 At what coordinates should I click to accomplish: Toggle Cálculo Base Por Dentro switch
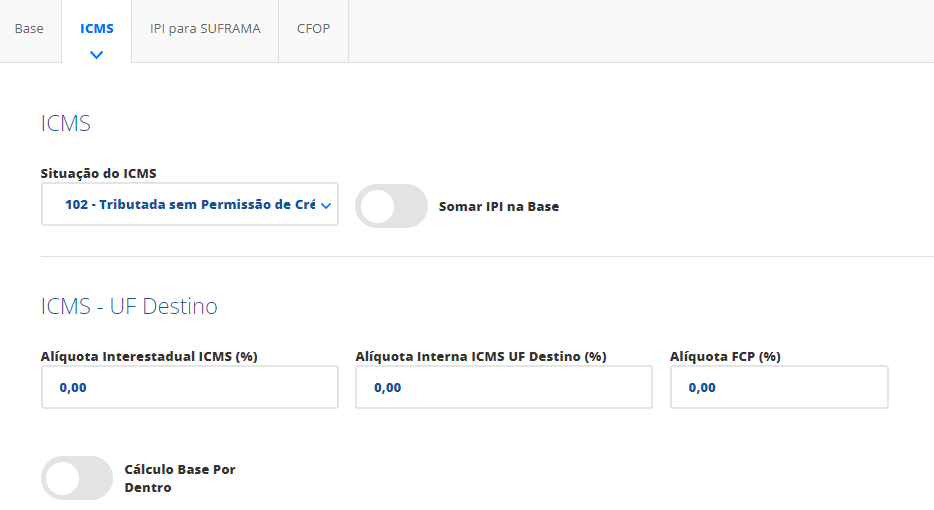coord(77,478)
